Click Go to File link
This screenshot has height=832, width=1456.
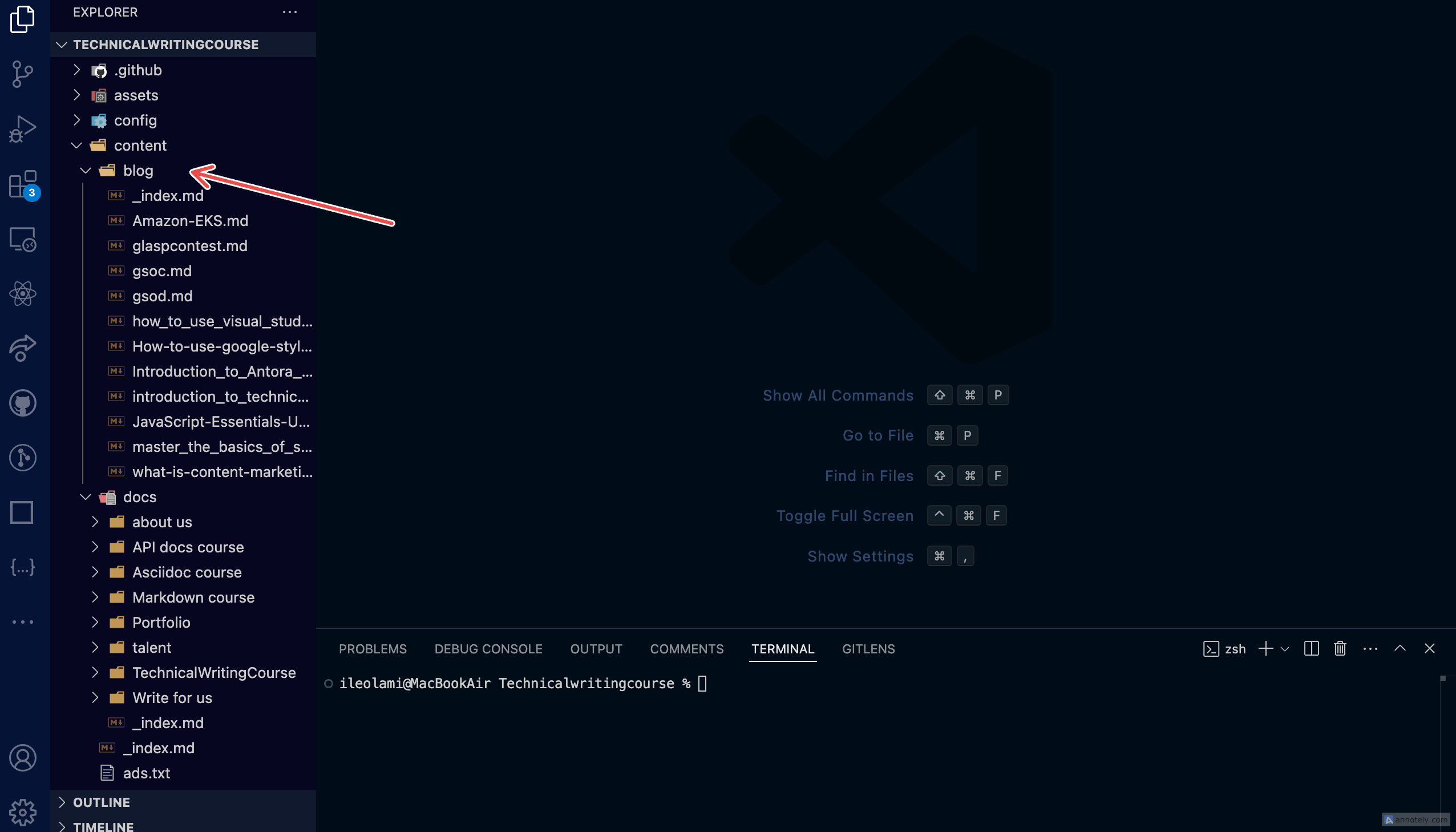[x=878, y=435]
